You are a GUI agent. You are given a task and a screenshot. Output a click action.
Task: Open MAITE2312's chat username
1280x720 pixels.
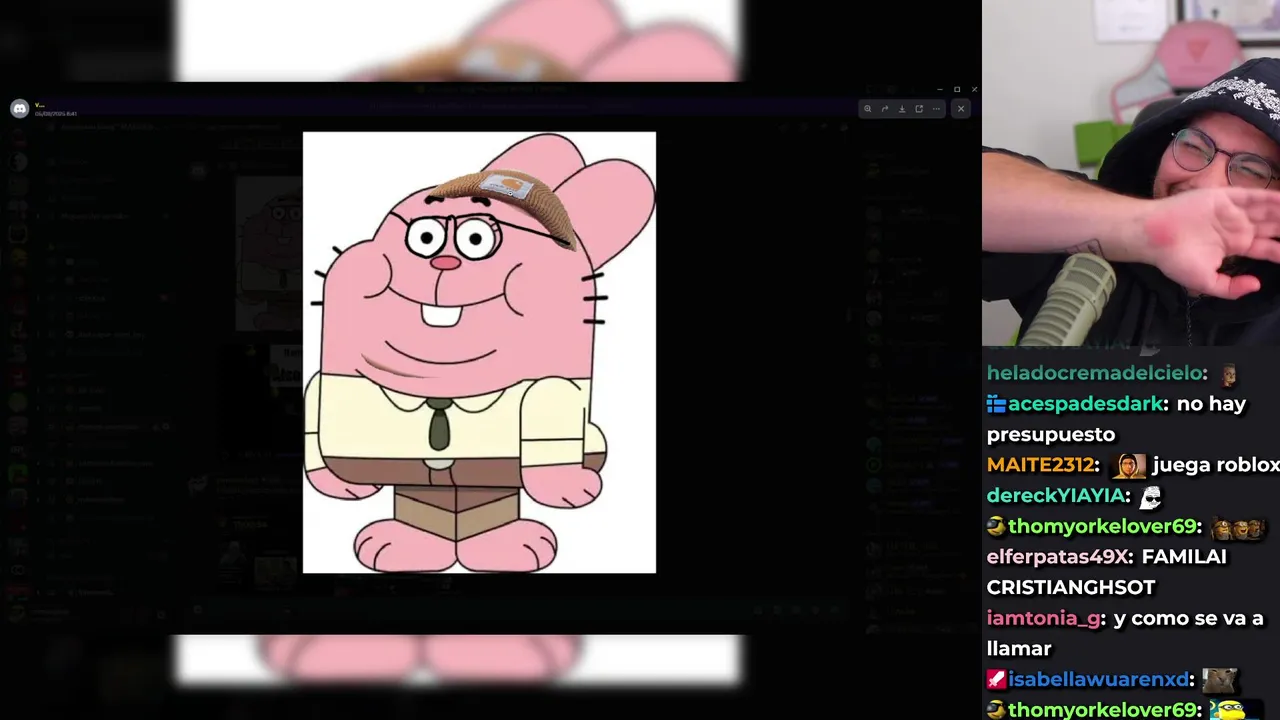pos(1041,465)
